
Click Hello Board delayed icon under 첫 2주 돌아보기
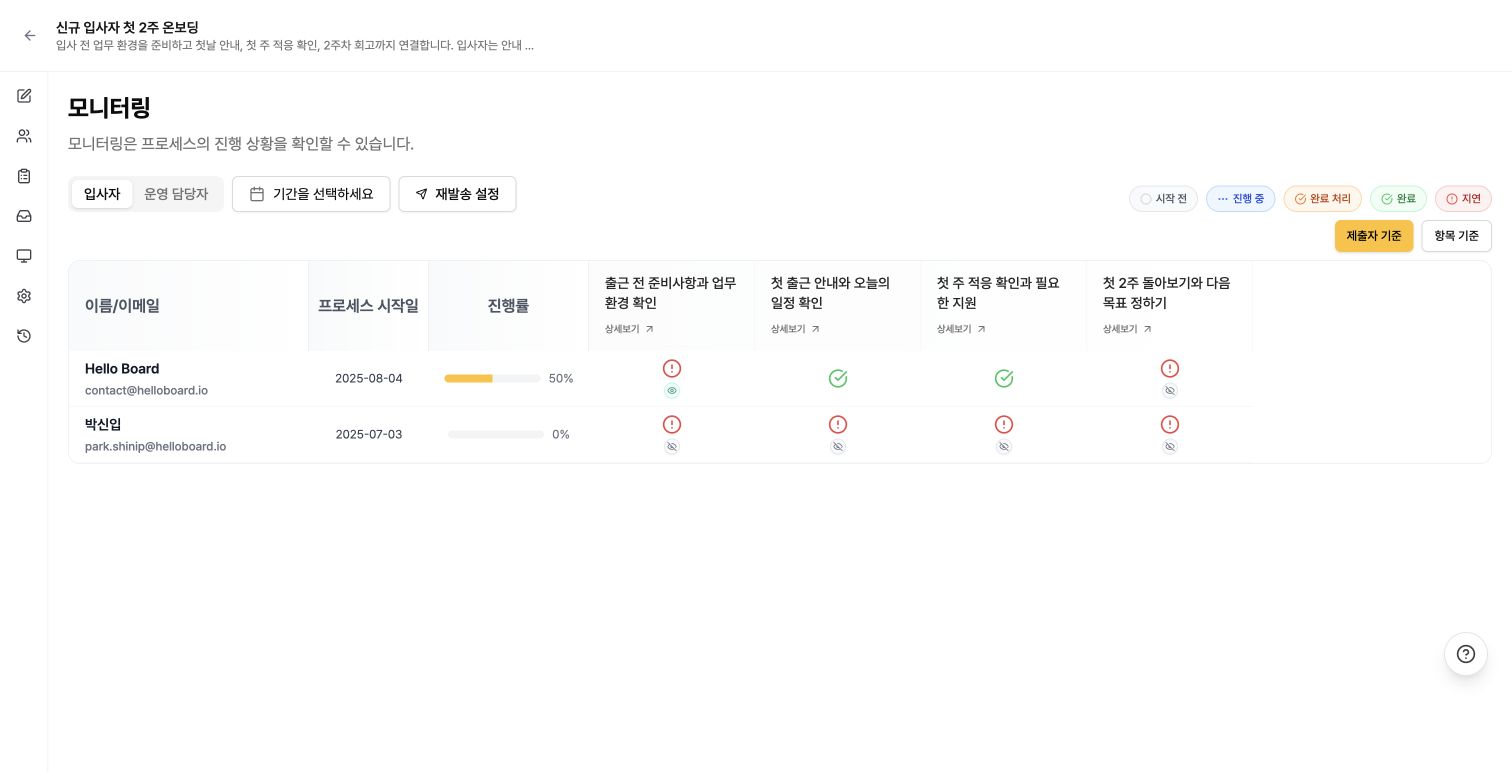1170,368
